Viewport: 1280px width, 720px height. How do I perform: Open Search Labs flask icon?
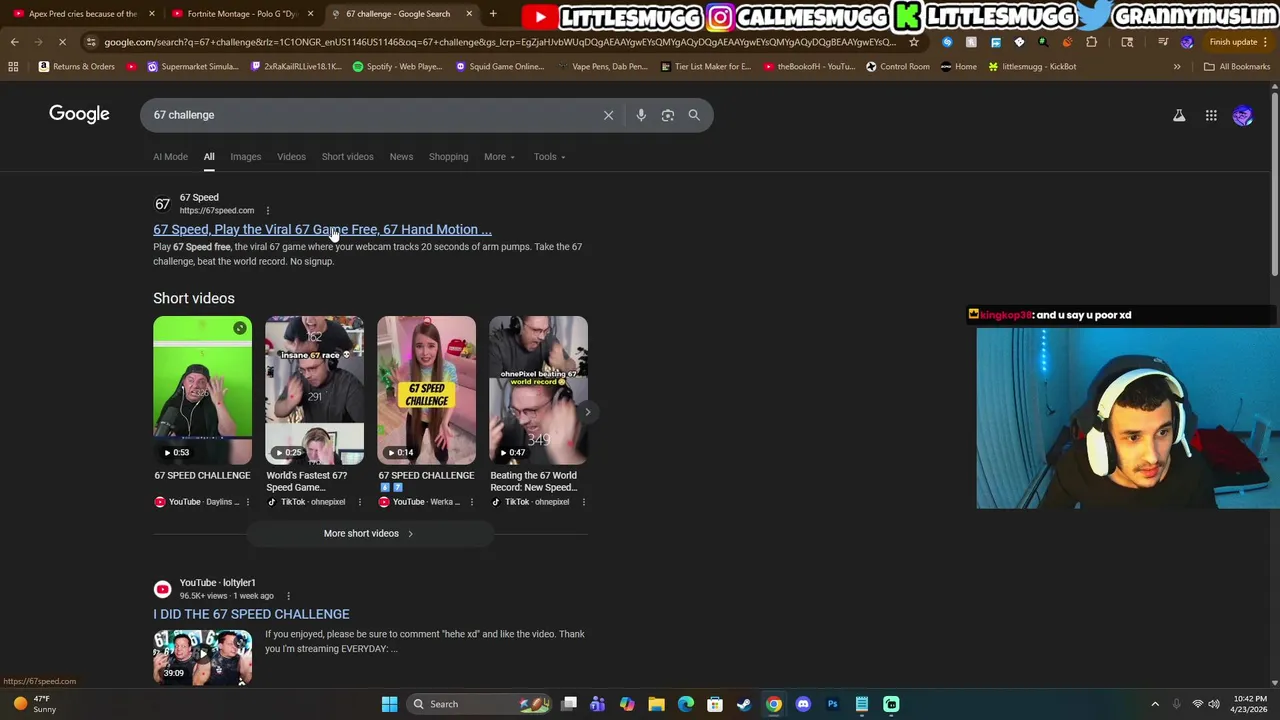point(1179,116)
